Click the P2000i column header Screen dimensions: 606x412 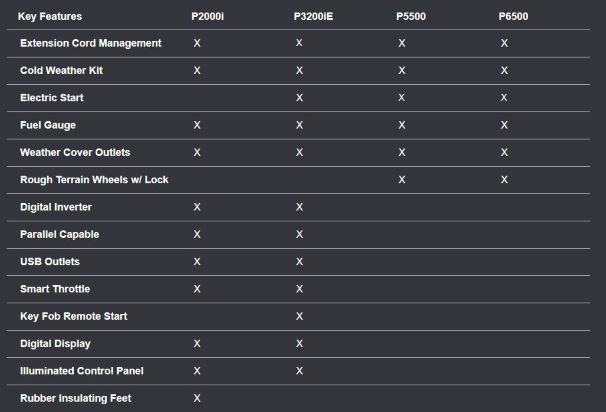[208, 17]
